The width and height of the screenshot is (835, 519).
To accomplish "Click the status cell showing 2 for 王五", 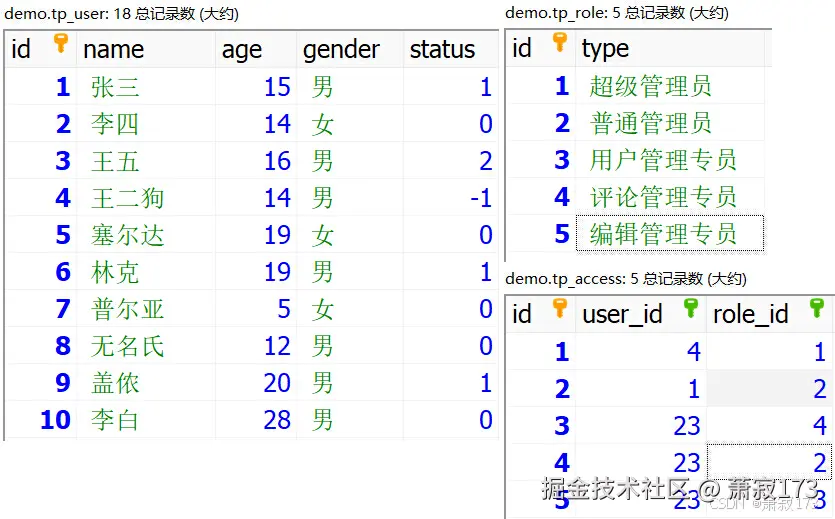I will [x=451, y=161].
